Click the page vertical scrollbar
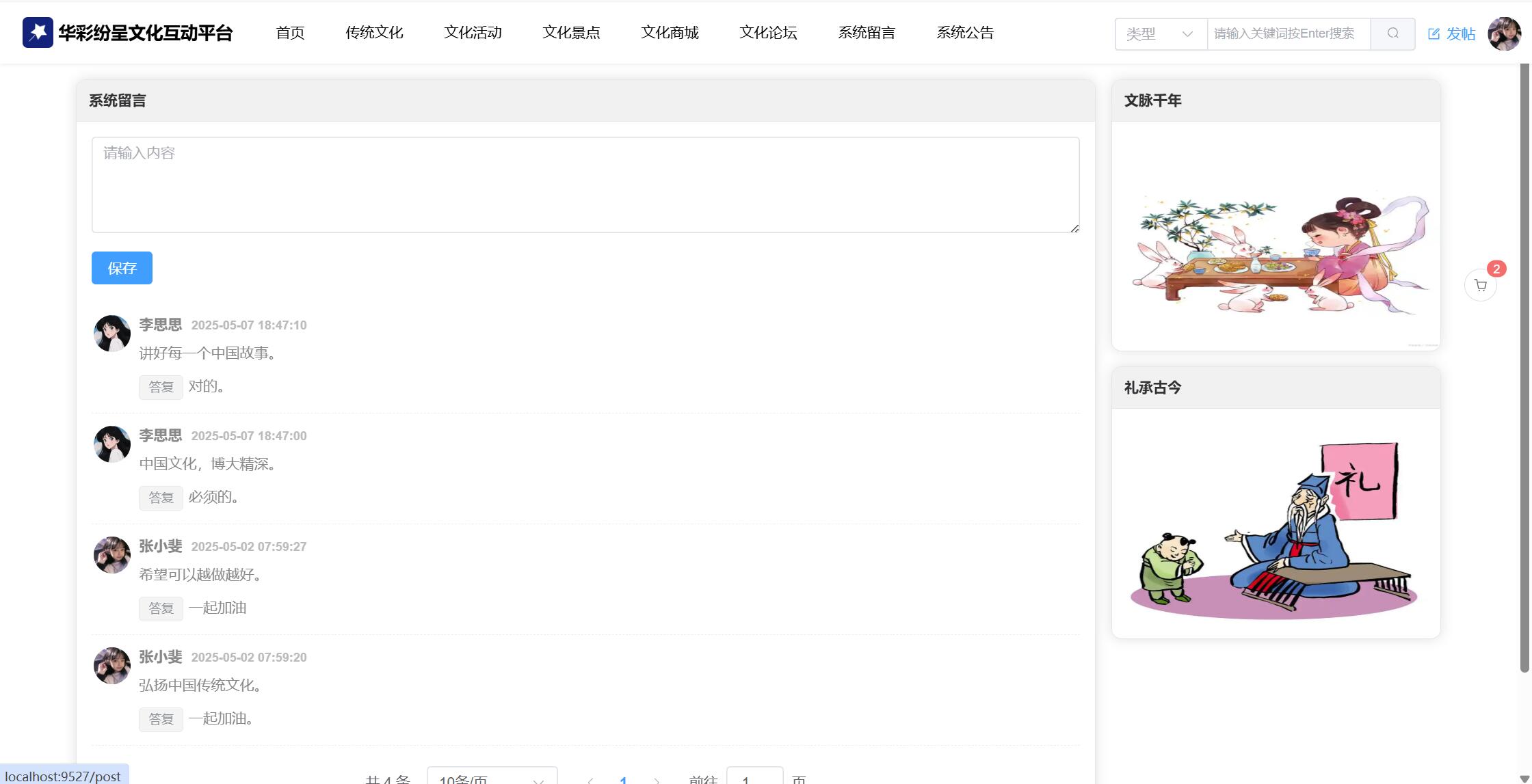 click(1524, 369)
